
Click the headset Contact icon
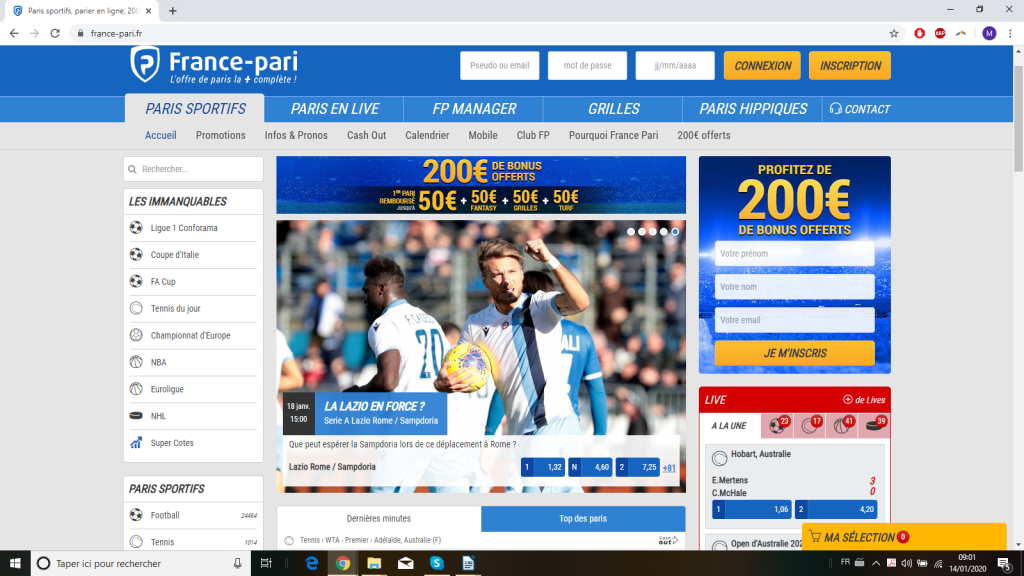(835, 108)
